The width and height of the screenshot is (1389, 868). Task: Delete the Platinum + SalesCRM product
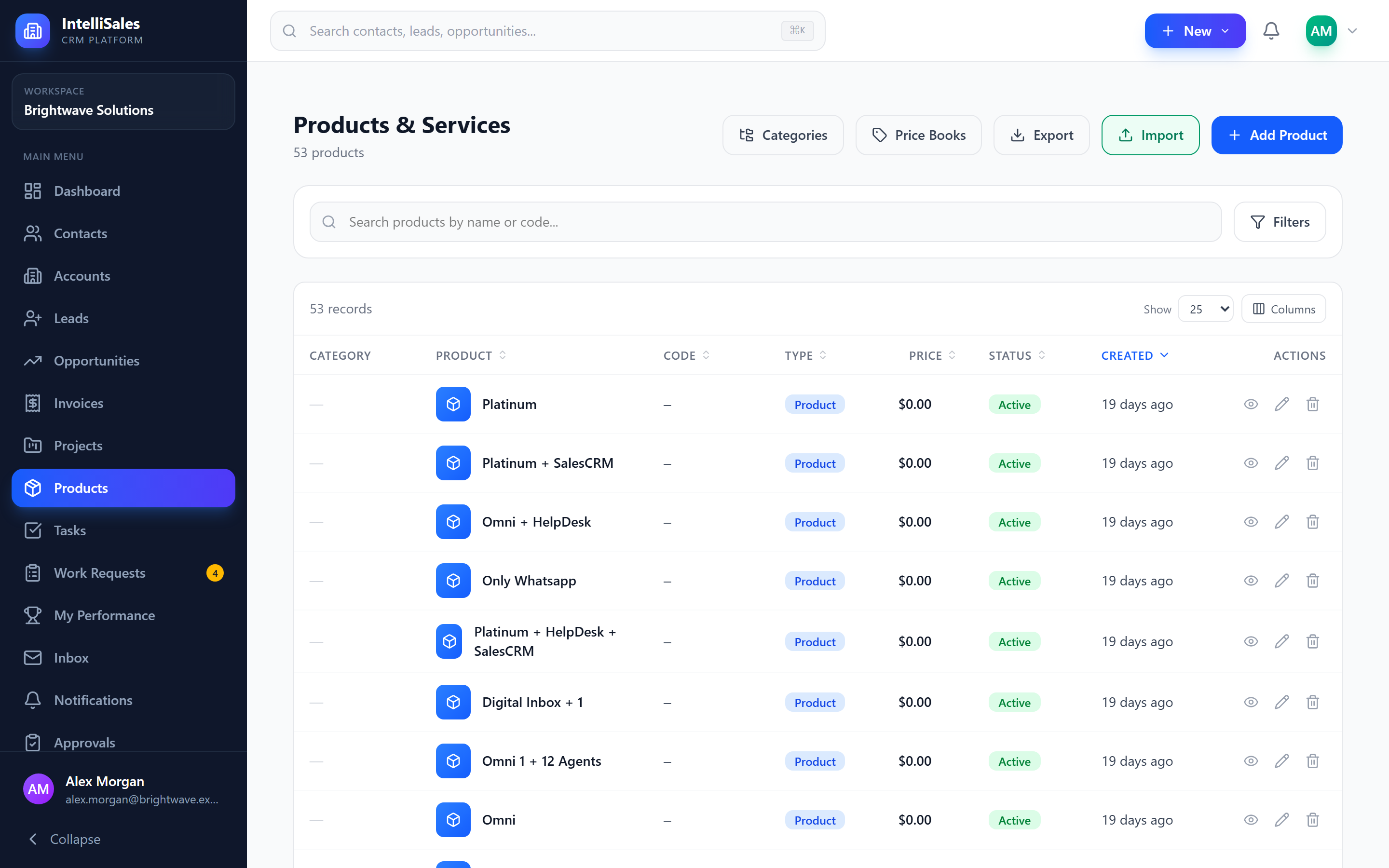pyautogui.click(x=1313, y=463)
